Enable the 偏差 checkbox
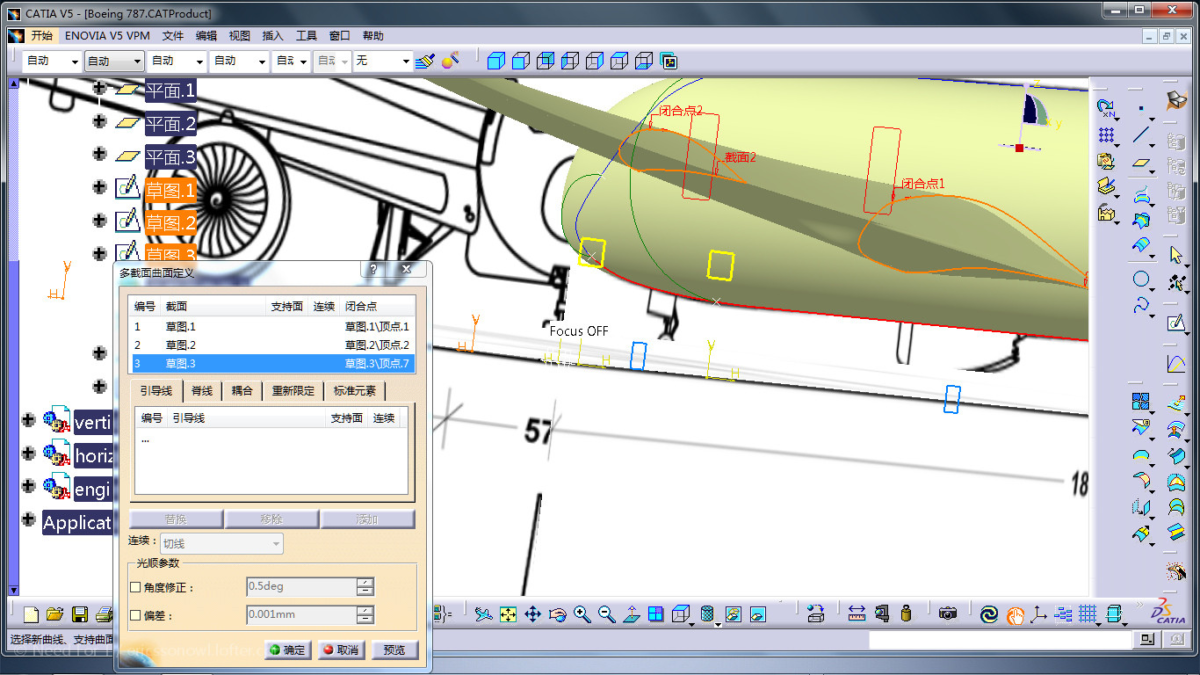 click(136, 616)
